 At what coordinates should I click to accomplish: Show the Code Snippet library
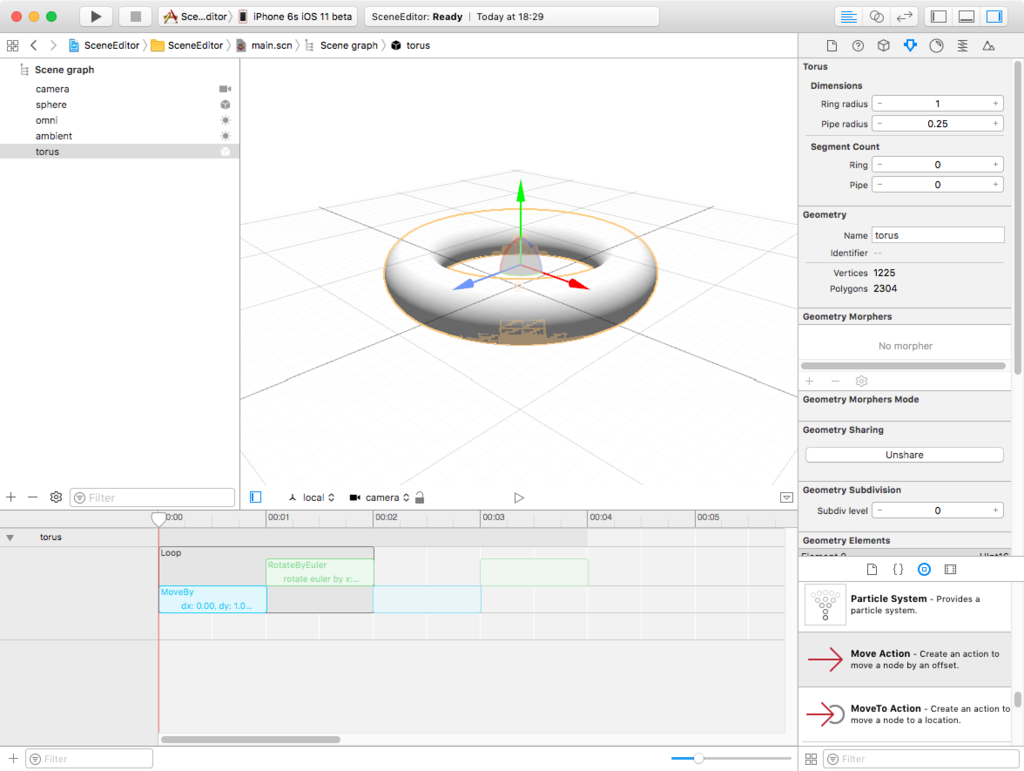coord(898,569)
